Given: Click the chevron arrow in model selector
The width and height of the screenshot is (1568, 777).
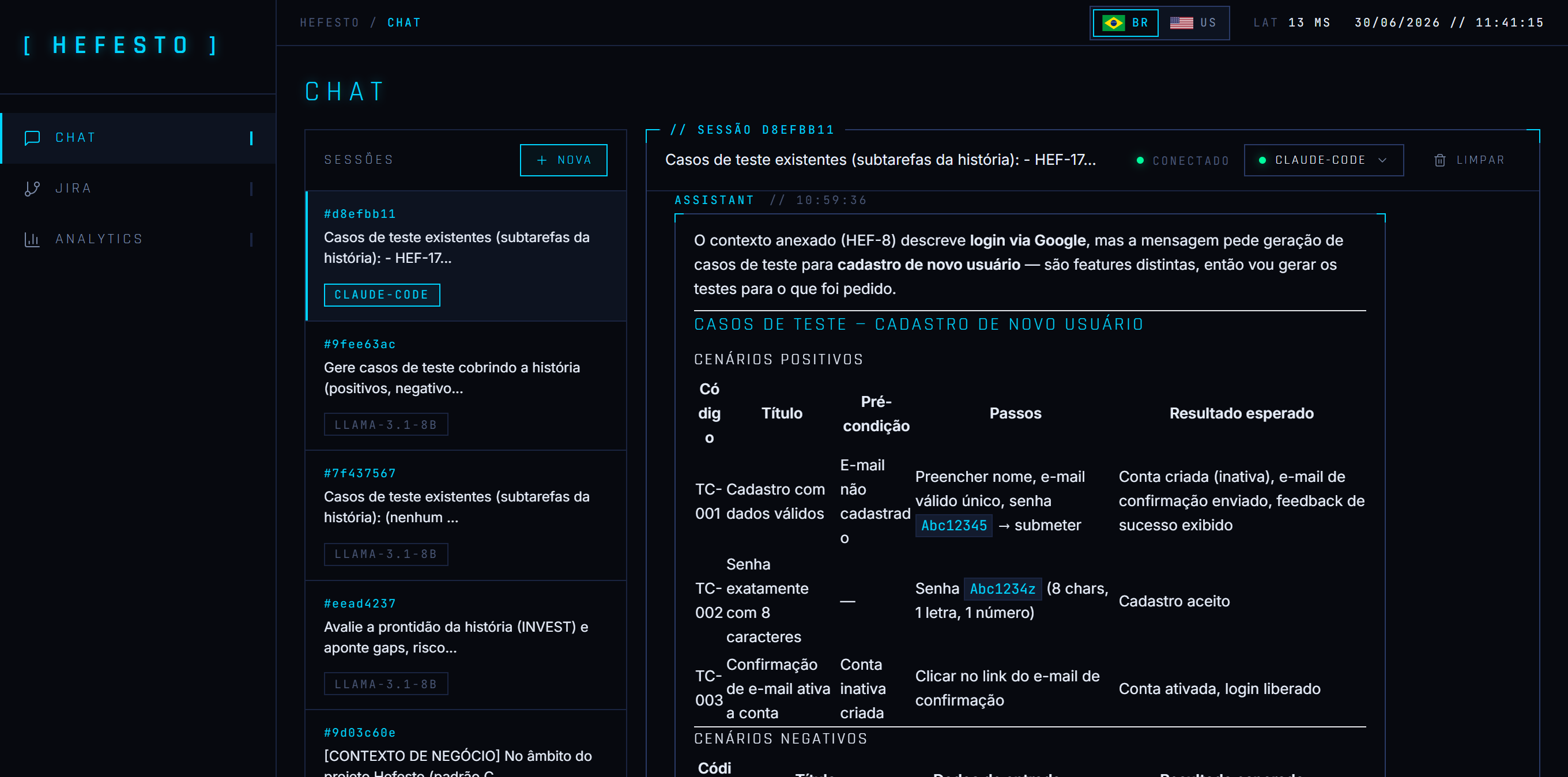Looking at the screenshot, I should (x=1382, y=160).
